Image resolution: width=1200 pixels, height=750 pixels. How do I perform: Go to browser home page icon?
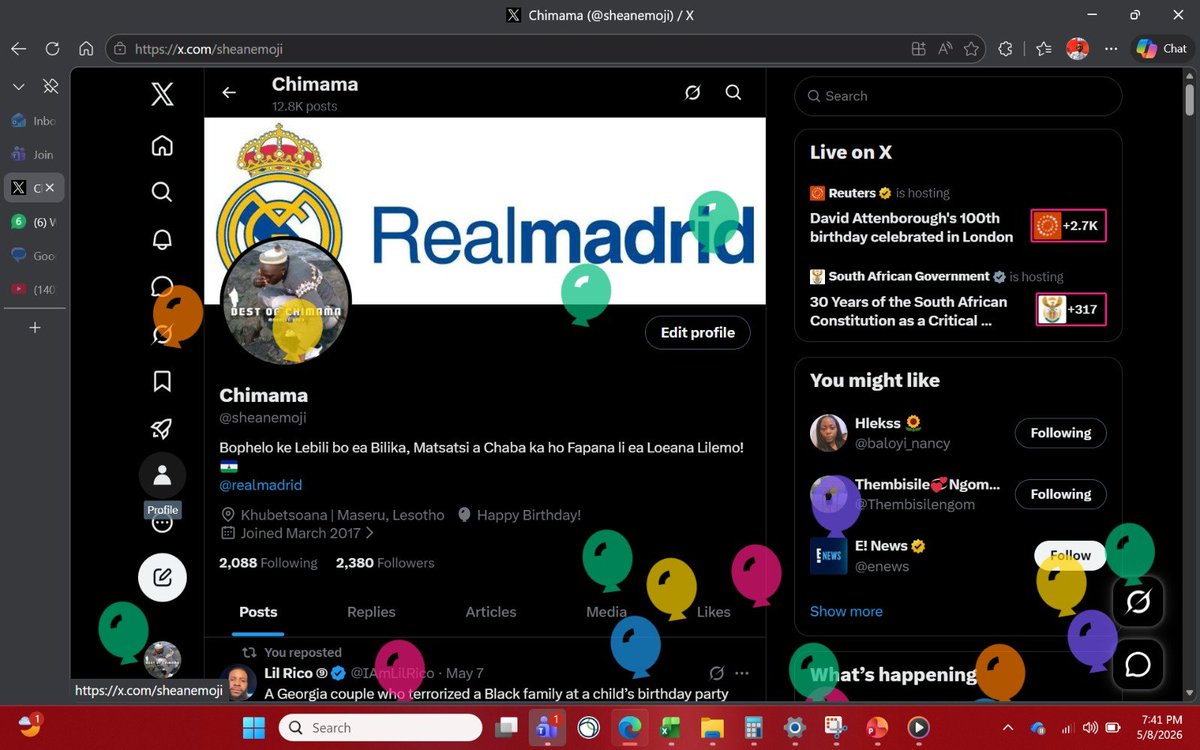pyautogui.click(x=87, y=48)
